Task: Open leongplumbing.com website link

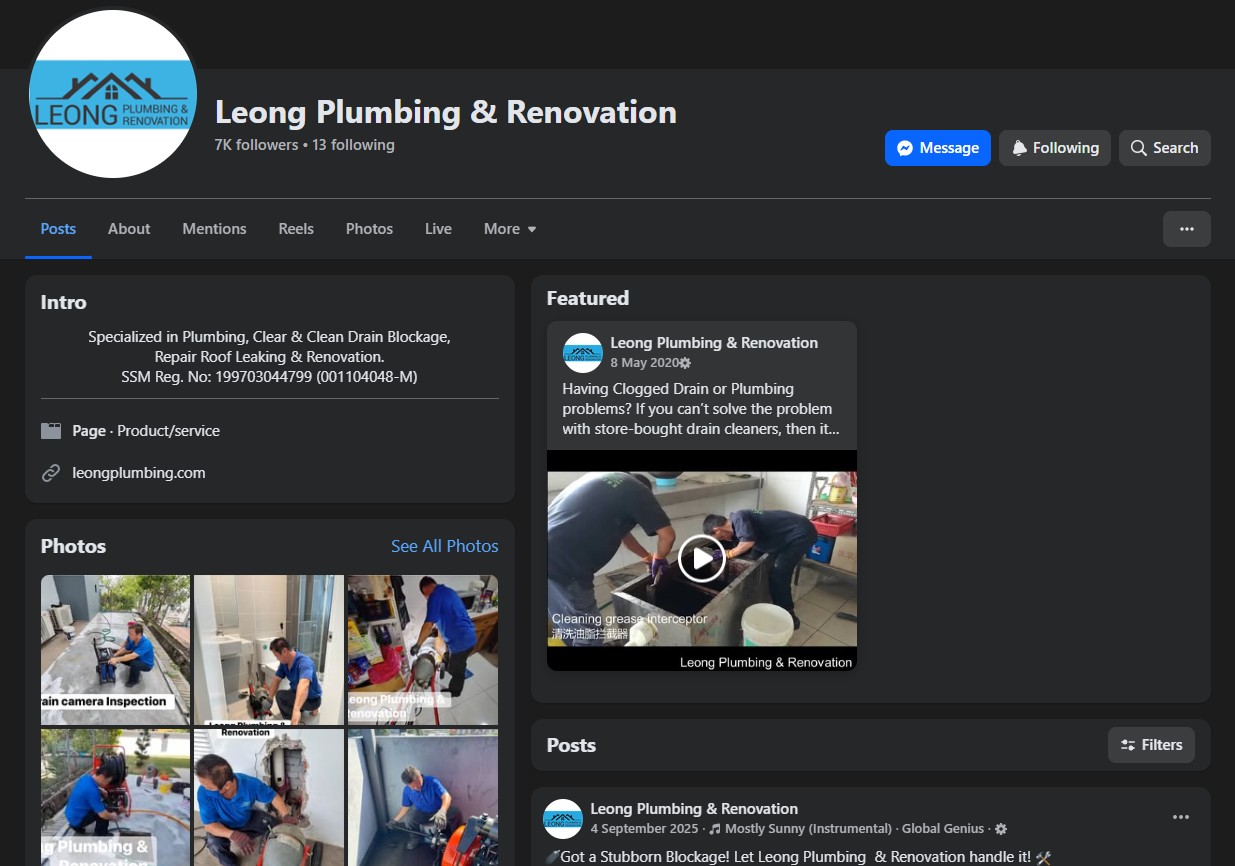Action: tap(137, 473)
